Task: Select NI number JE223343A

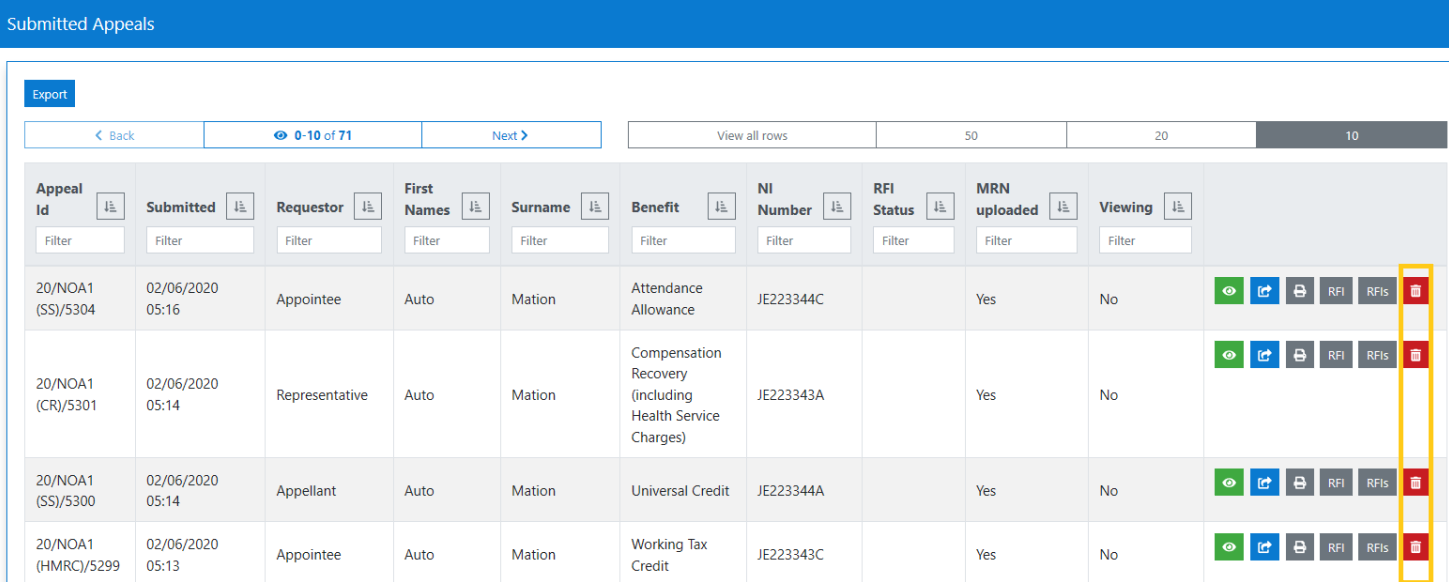Action: click(x=790, y=395)
